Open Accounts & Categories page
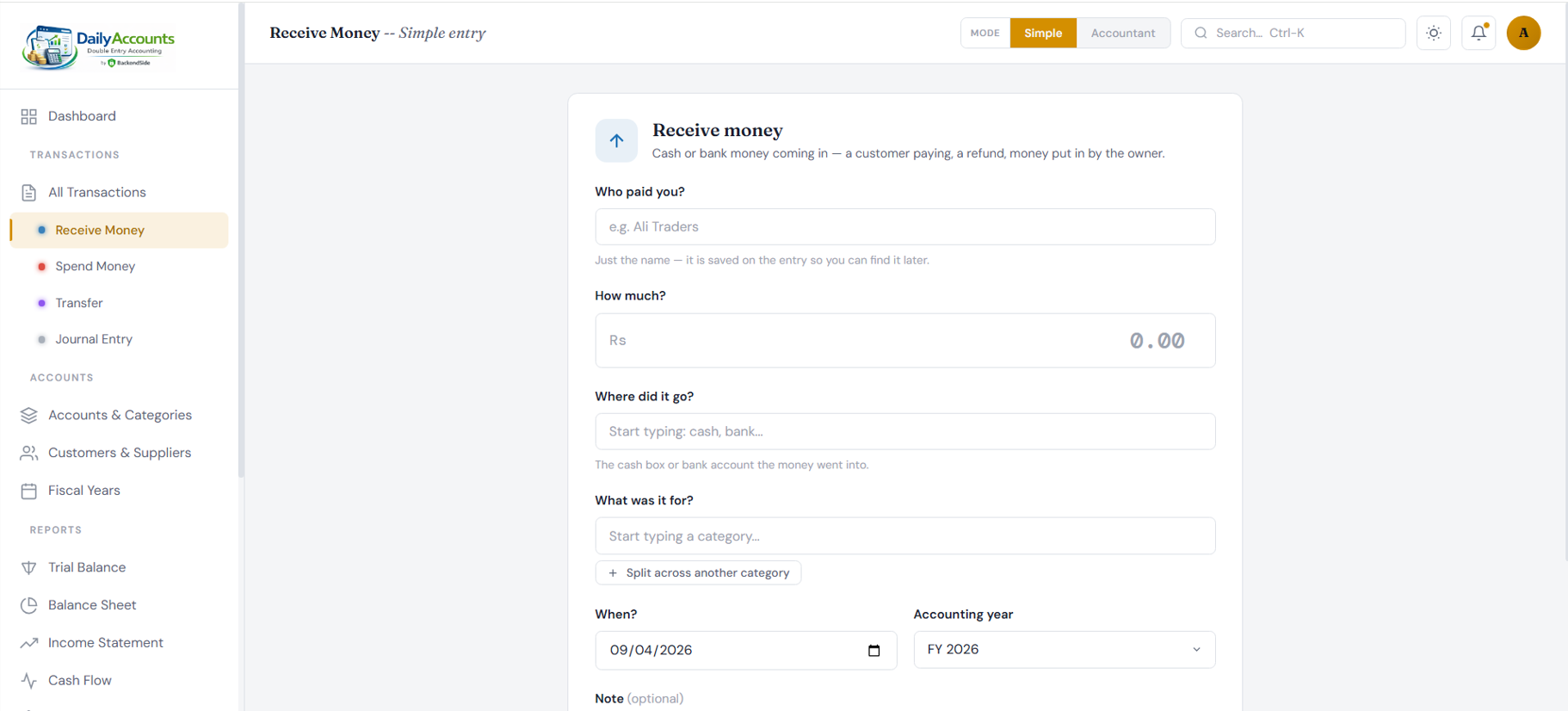Image resolution: width=1568 pixels, height=711 pixels. click(x=120, y=415)
